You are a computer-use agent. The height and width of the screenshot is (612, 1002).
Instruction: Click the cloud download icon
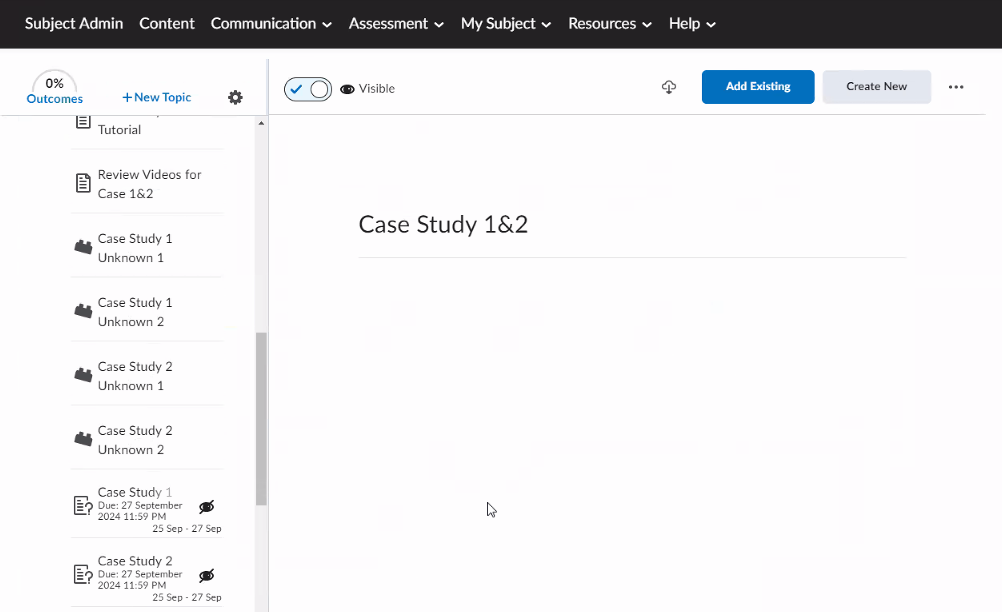(x=668, y=87)
